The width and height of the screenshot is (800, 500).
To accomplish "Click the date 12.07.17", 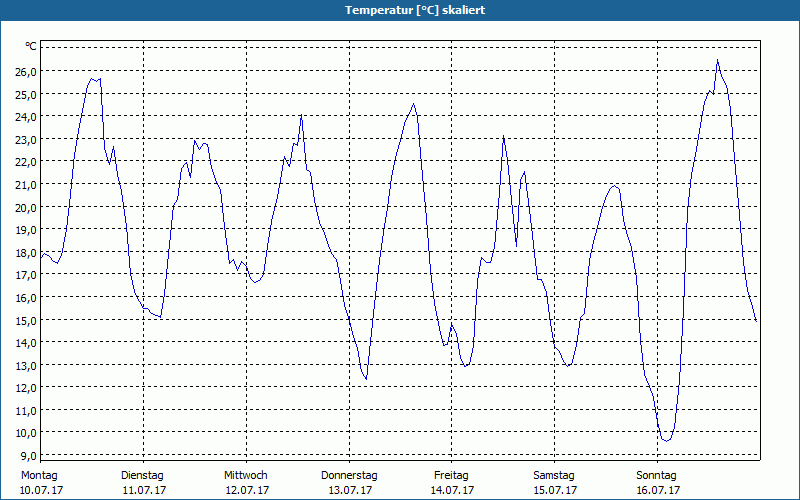I will pyautogui.click(x=247, y=490).
